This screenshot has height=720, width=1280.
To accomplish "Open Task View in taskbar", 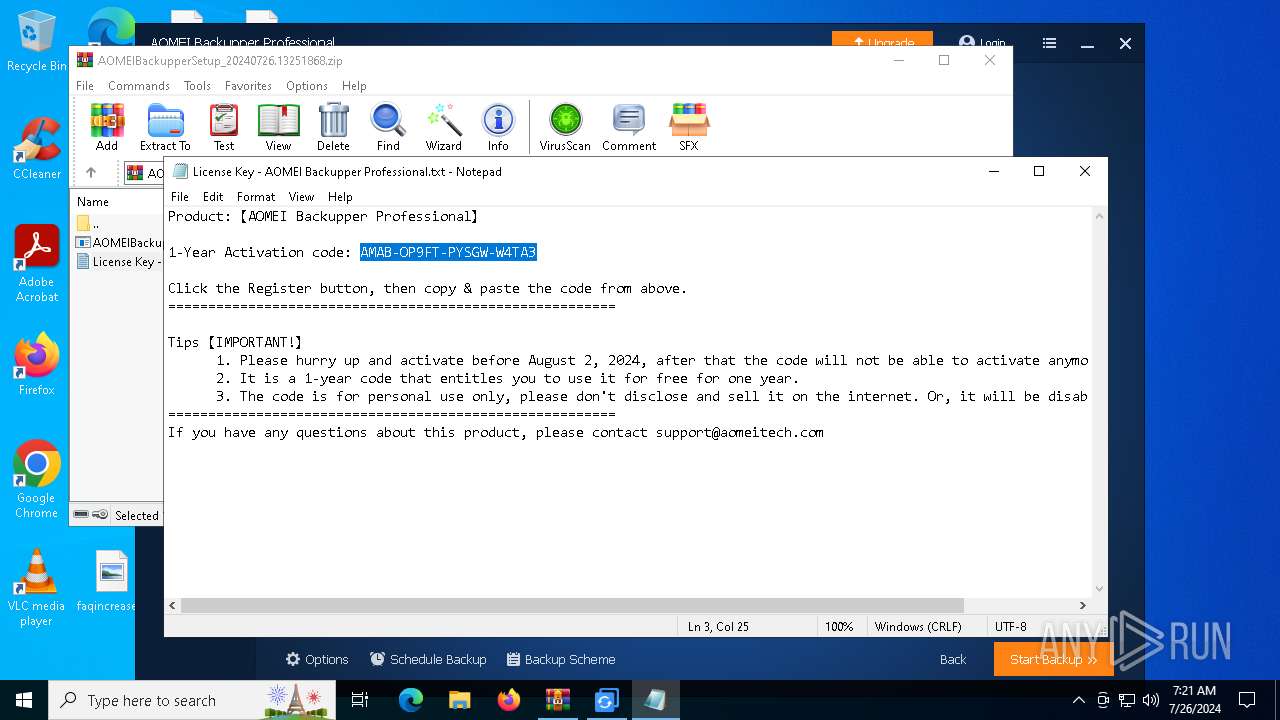I will (x=360, y=700).
